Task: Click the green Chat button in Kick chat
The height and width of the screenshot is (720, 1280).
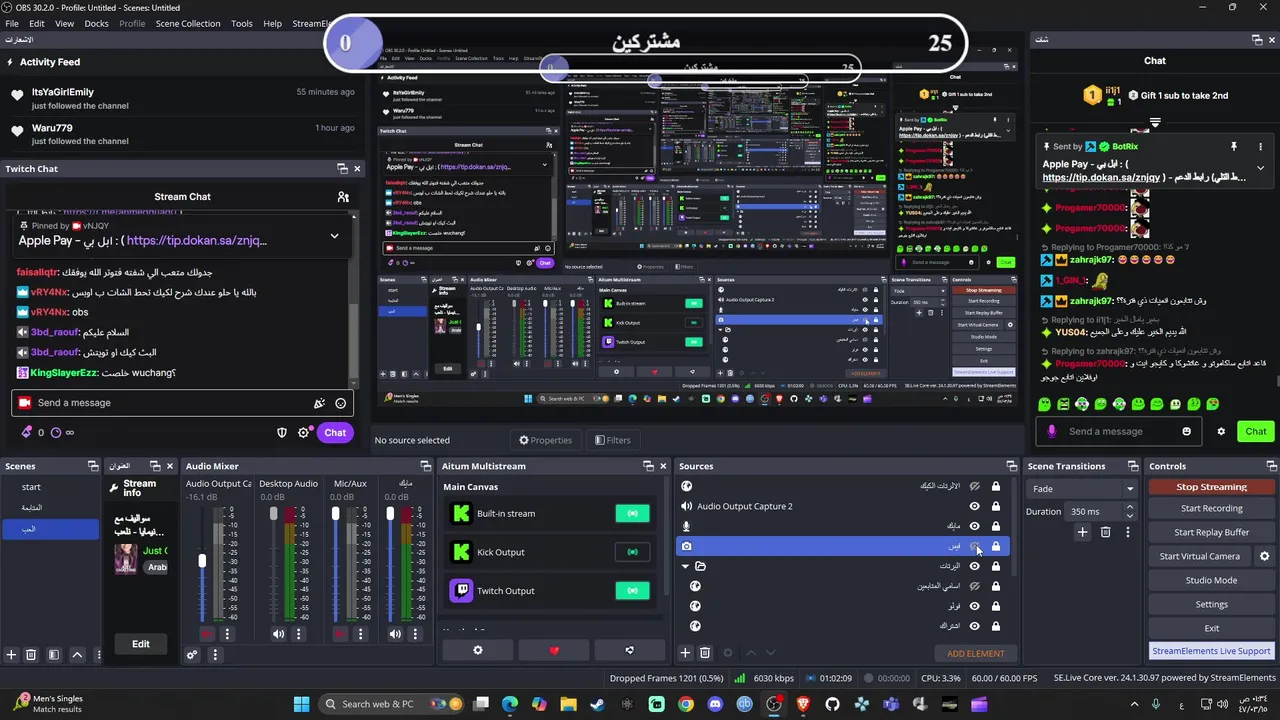Action: pos(1256,432)
